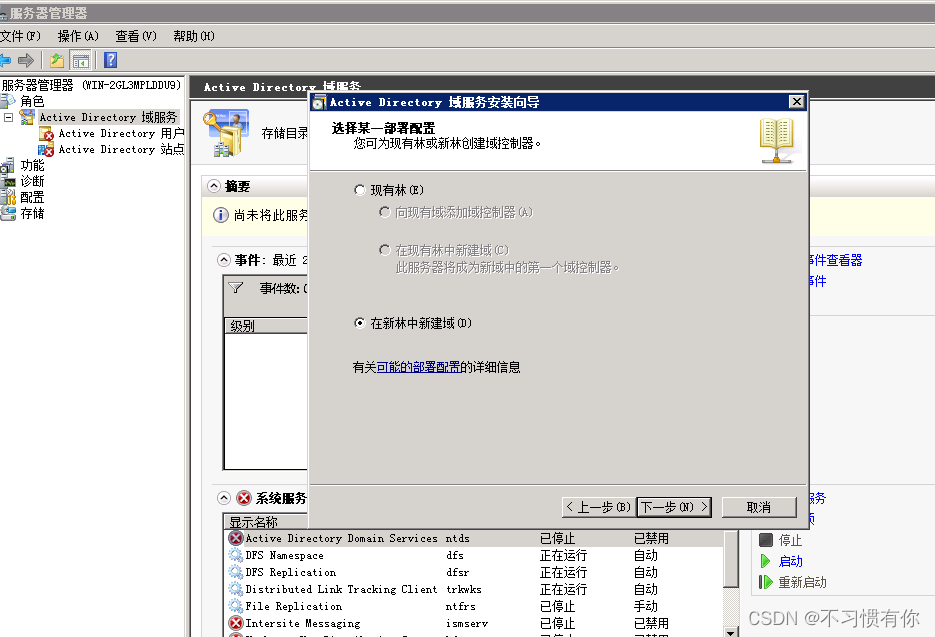This screenshot has width=935, height=637.
Task: Collapse the Active Directory 域服务 tree node
Action: [x=8, y=117]
